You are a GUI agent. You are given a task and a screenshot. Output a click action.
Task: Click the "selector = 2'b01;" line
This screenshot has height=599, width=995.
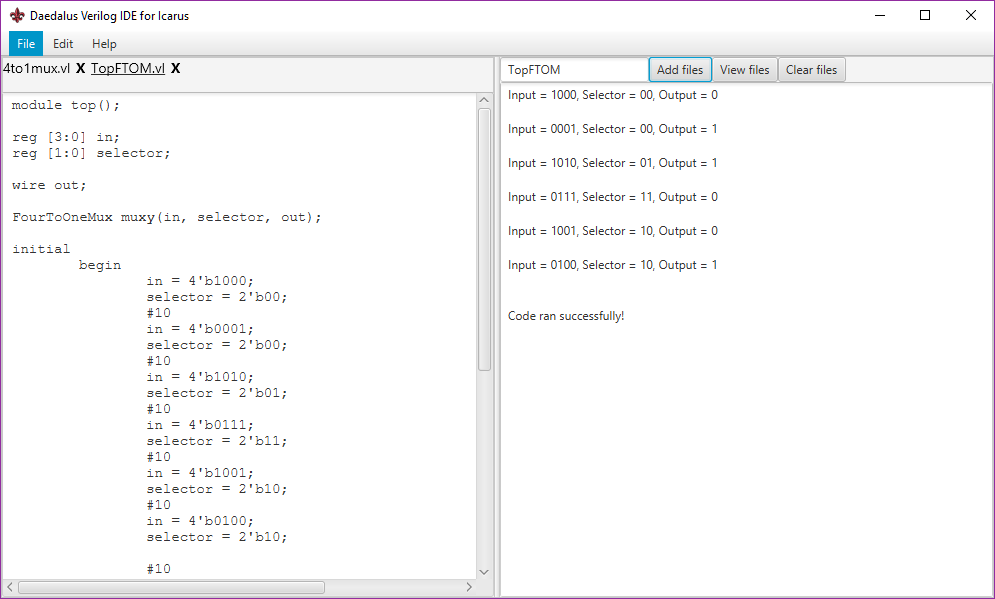pos(217,393)
